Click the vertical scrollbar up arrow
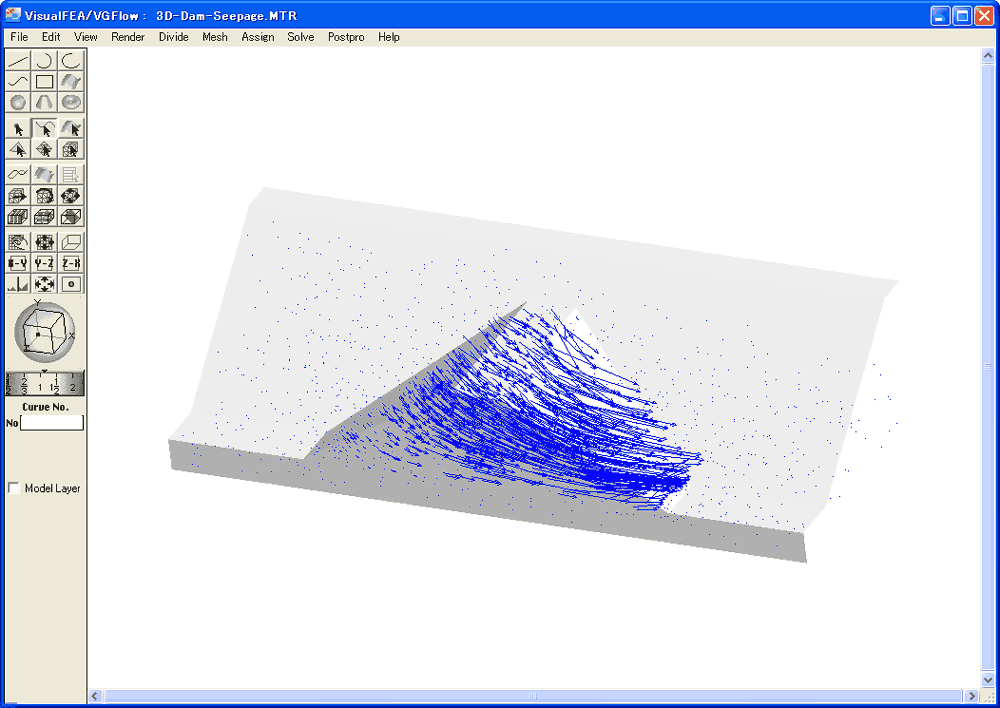 click(988, 55)
